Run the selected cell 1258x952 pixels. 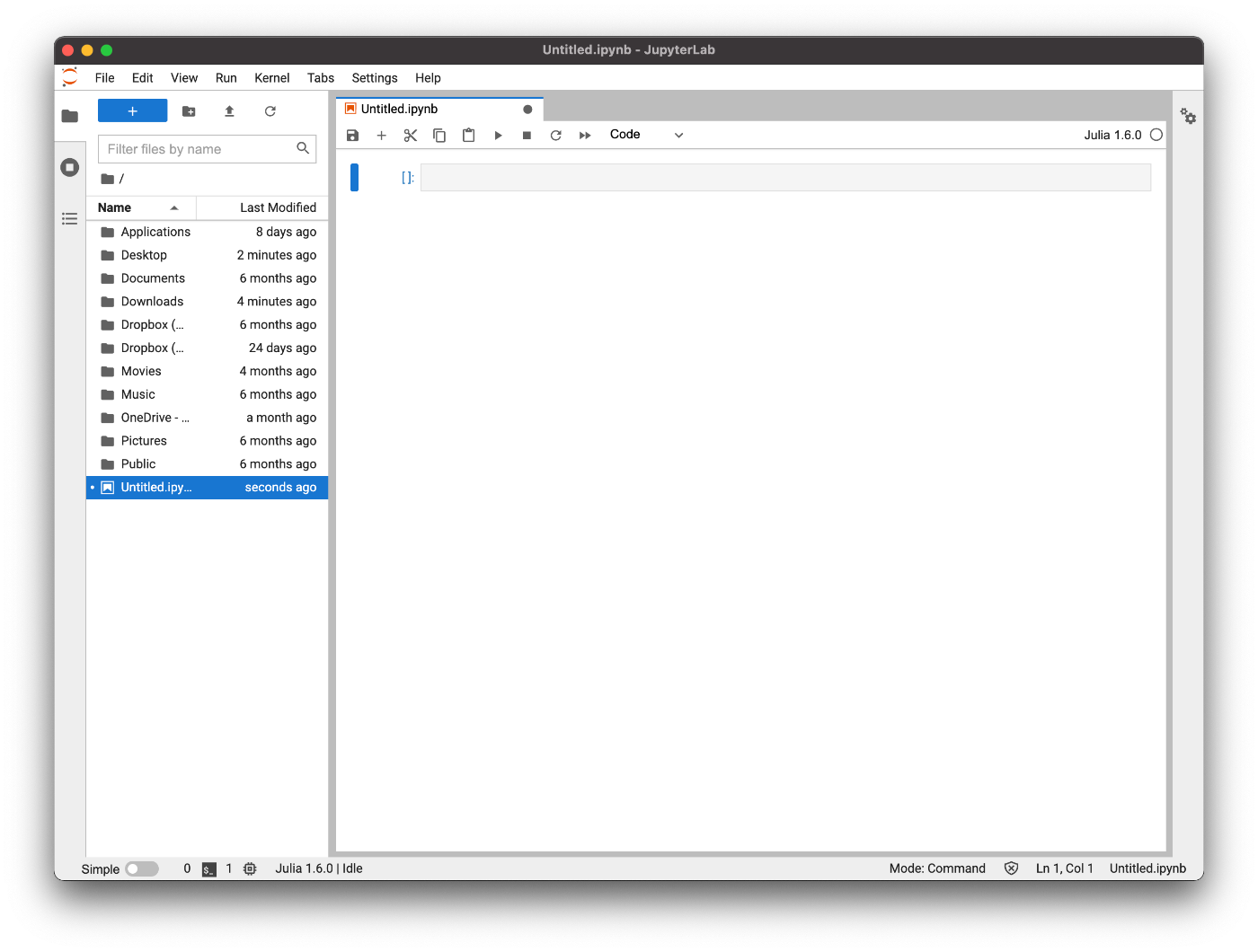click(x=498, y=136)
